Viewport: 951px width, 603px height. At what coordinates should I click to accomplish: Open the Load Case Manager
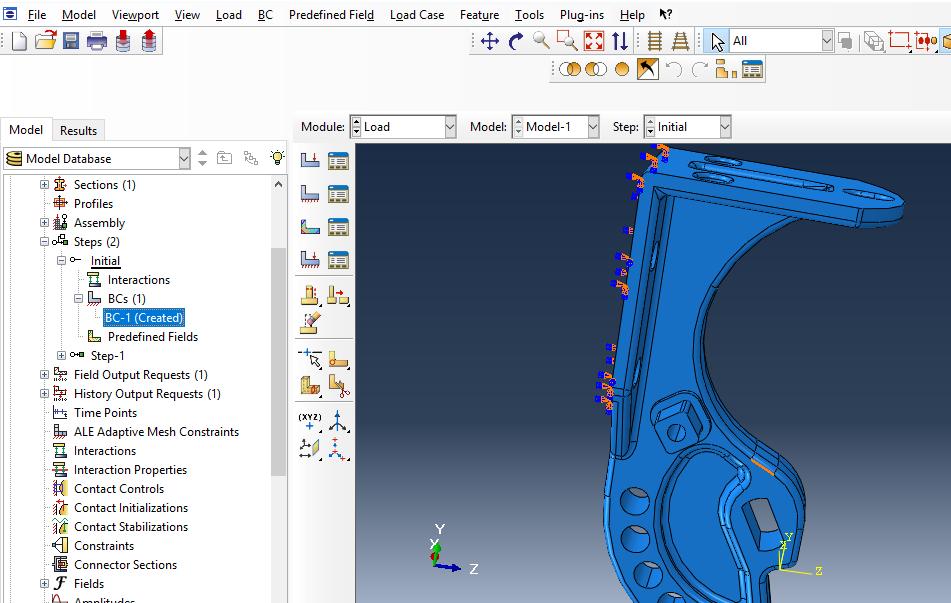pos(338,260)
